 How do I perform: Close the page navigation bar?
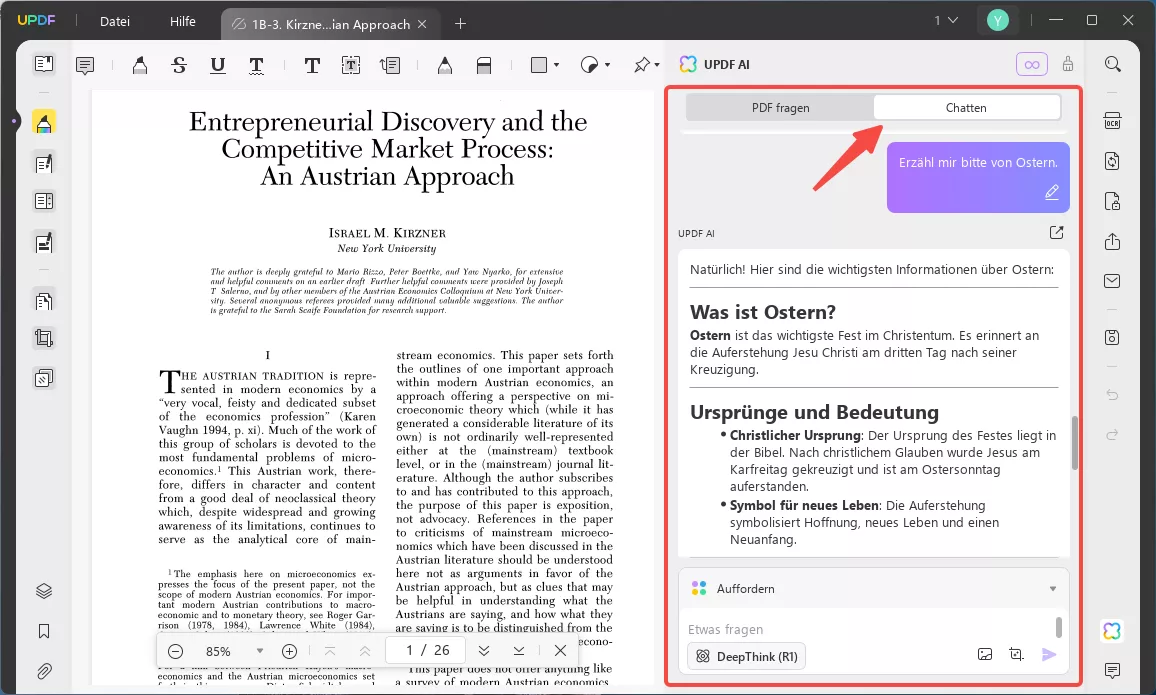tap(560, 650)
